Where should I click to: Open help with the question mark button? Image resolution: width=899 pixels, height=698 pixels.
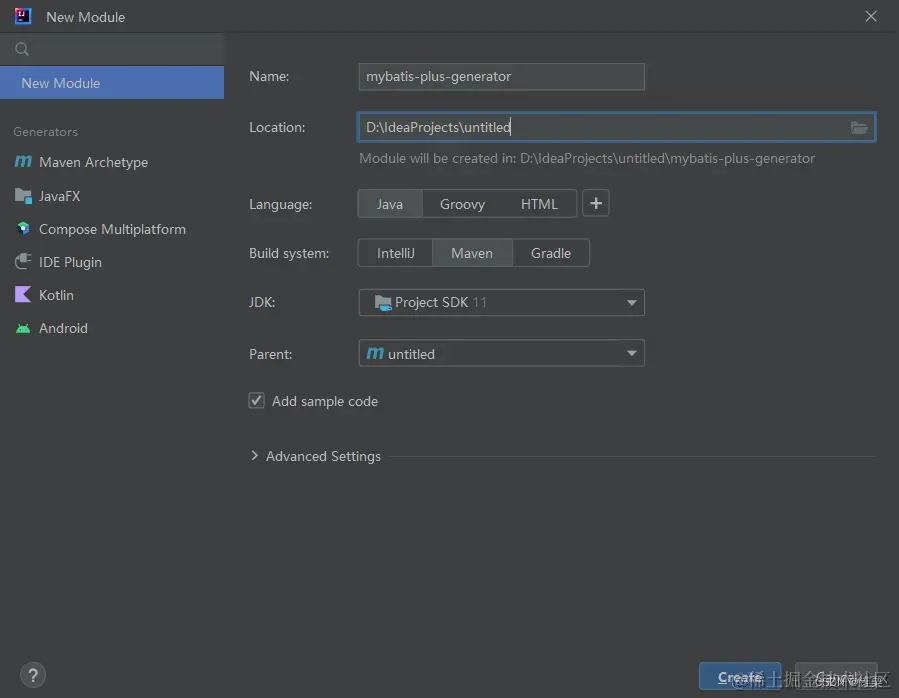point(33,675)
